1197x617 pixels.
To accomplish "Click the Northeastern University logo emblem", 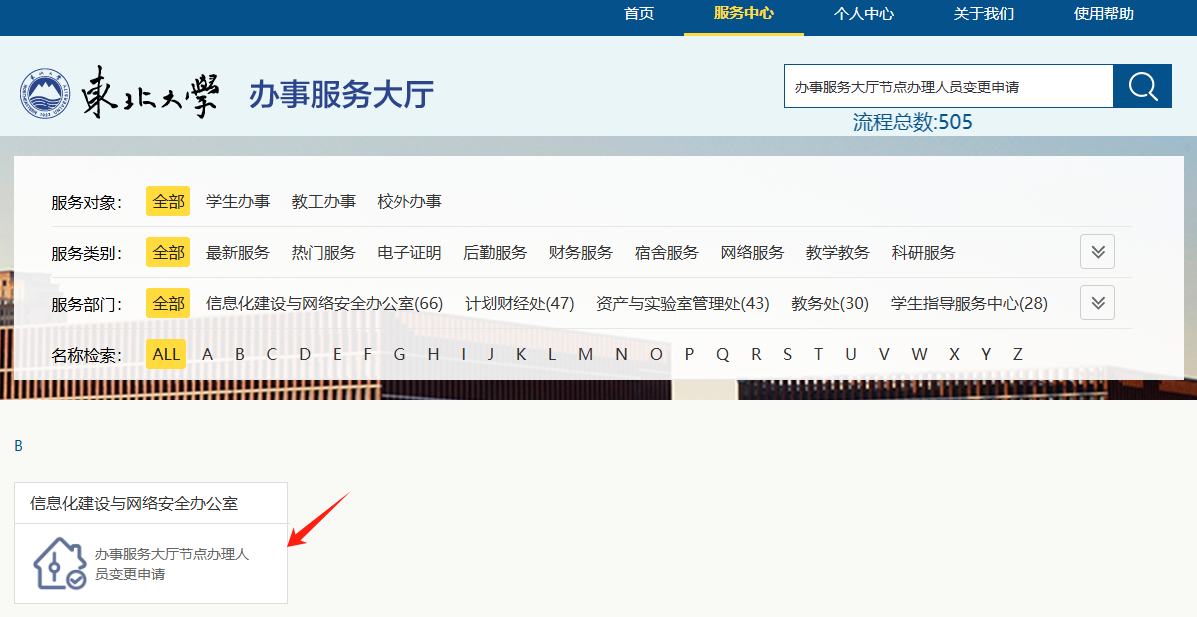I will point(44,94).
